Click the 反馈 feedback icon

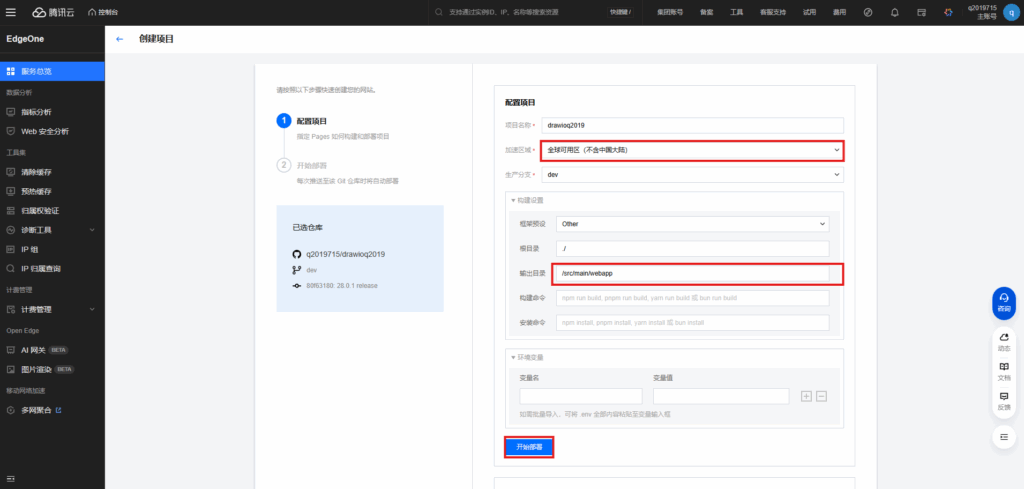click(x=1003, y=400)
